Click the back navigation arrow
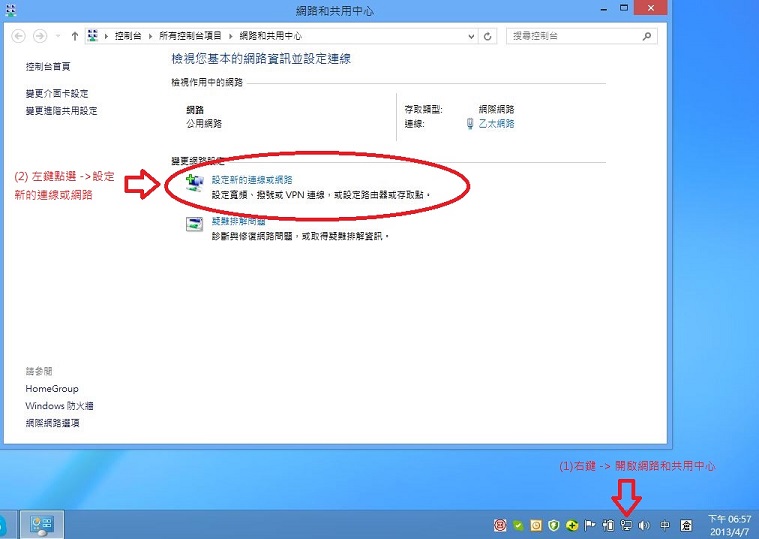This screenshot has height=539, width=759. pos(19,36)
